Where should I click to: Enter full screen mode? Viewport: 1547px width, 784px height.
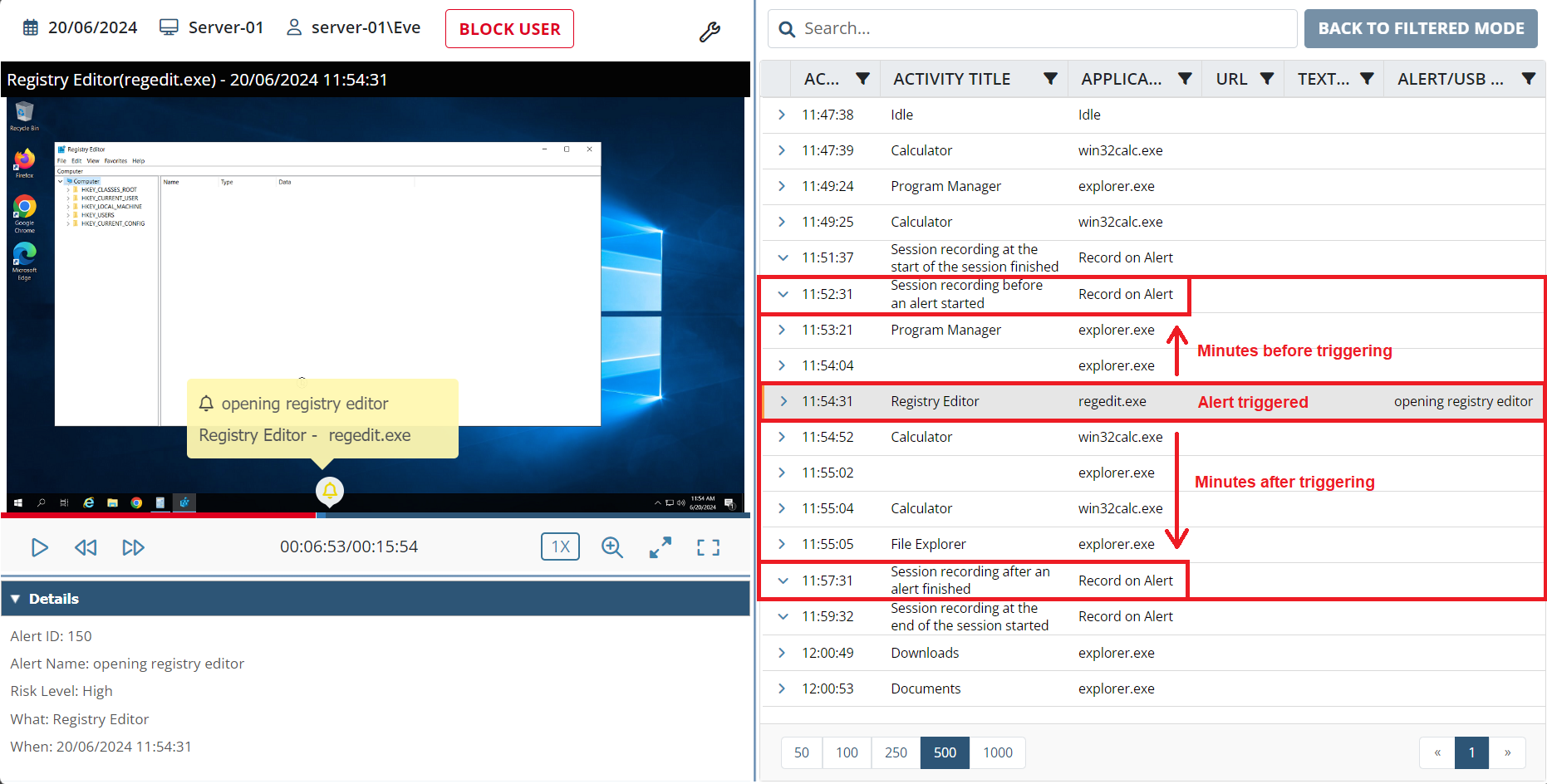(x=708, y=547)
